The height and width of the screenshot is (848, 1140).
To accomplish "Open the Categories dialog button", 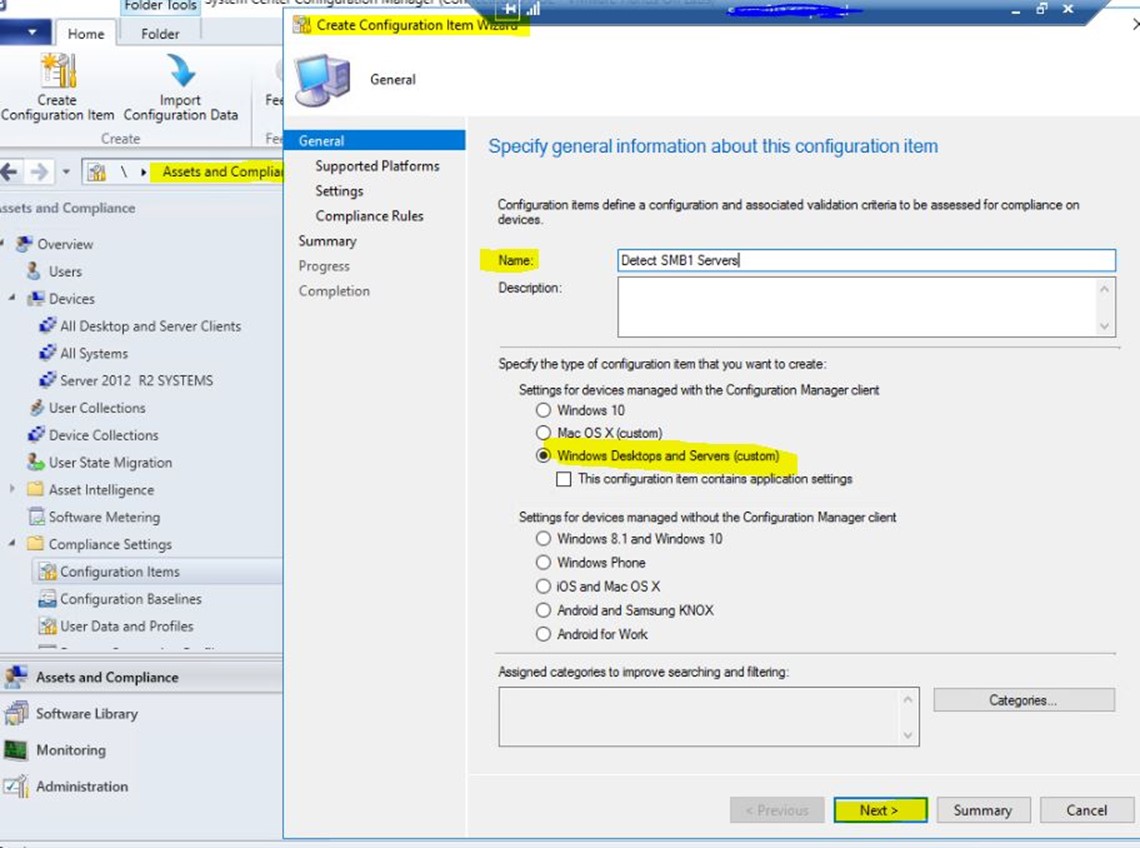I will (1023, 700).
